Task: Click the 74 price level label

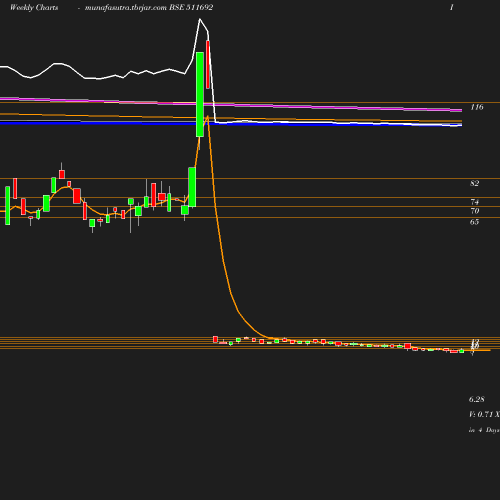Action: [x=475, y=202]
